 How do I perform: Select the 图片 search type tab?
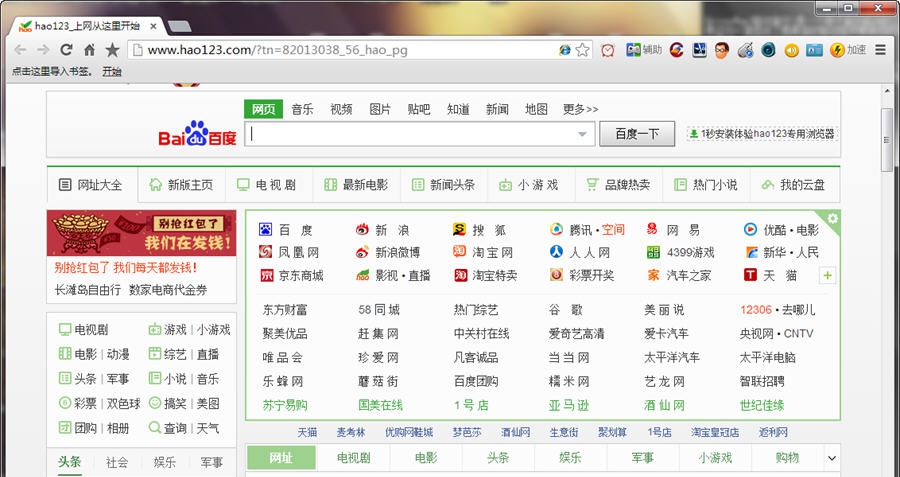(380, 109)
